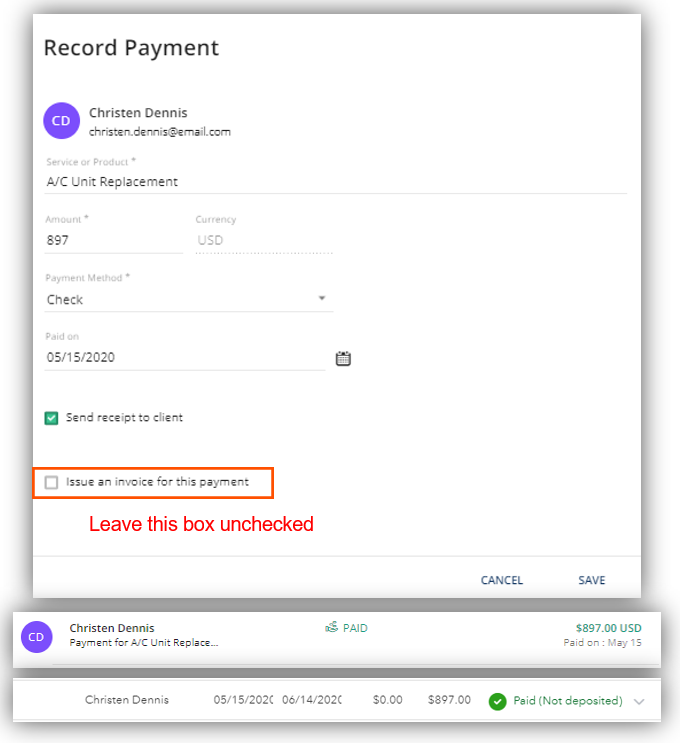Click Christen Dennis name in the invoice table row
680x743 pixels.
tap(127, 700)
